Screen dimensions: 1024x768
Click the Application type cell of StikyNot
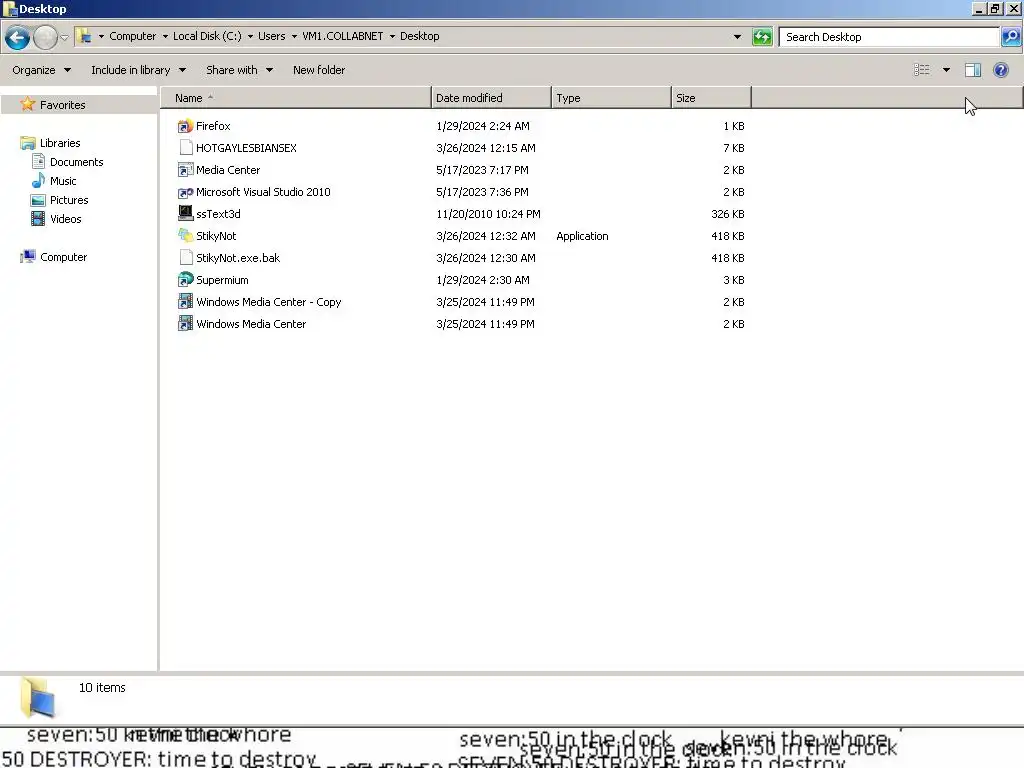582,236
